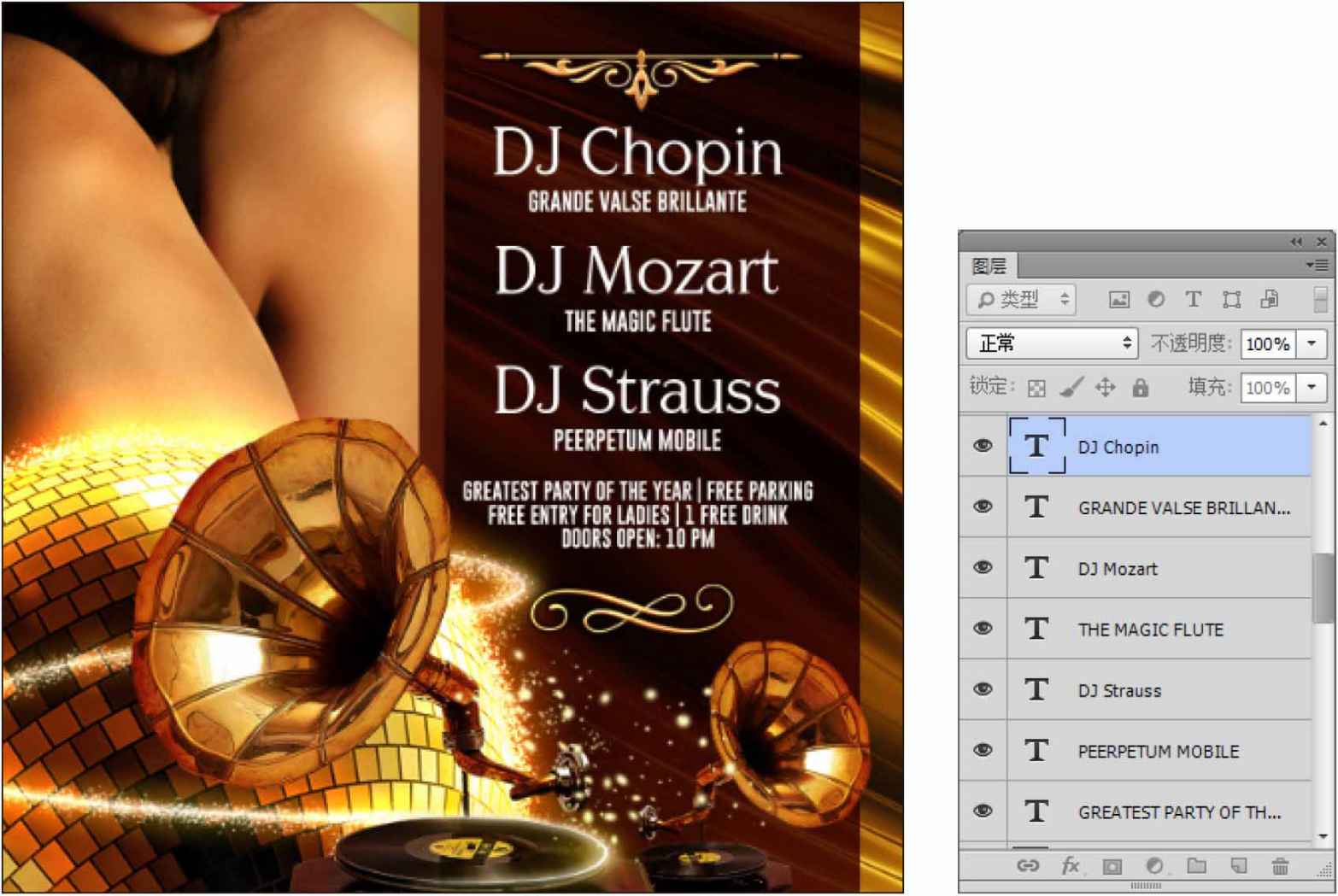Lock transparent pixels icon
Image resolution: width=1338 pixels, height=896 pixels.
point(1036,389)
